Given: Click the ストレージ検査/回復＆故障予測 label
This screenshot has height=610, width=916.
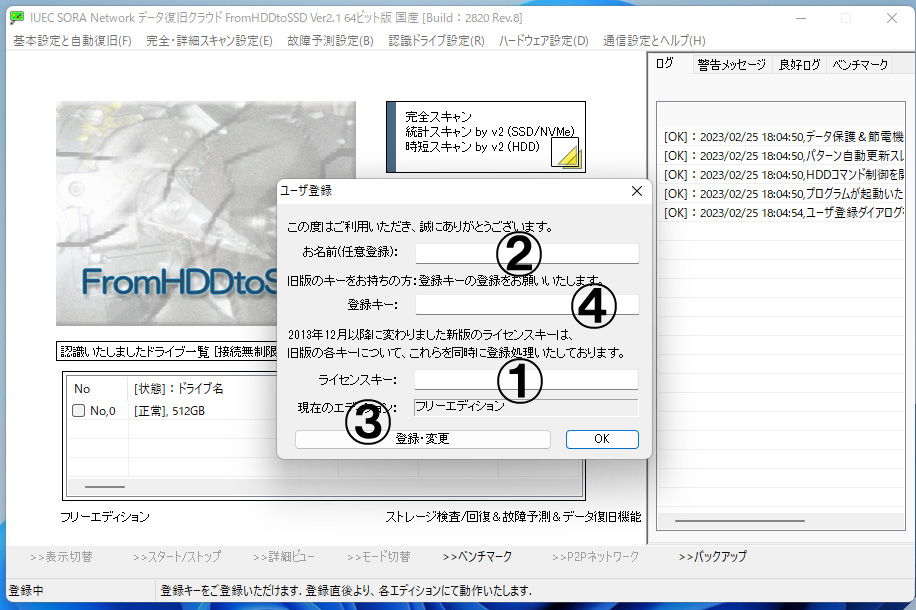Looking at the screenshot, I should [x=513, y=517].
